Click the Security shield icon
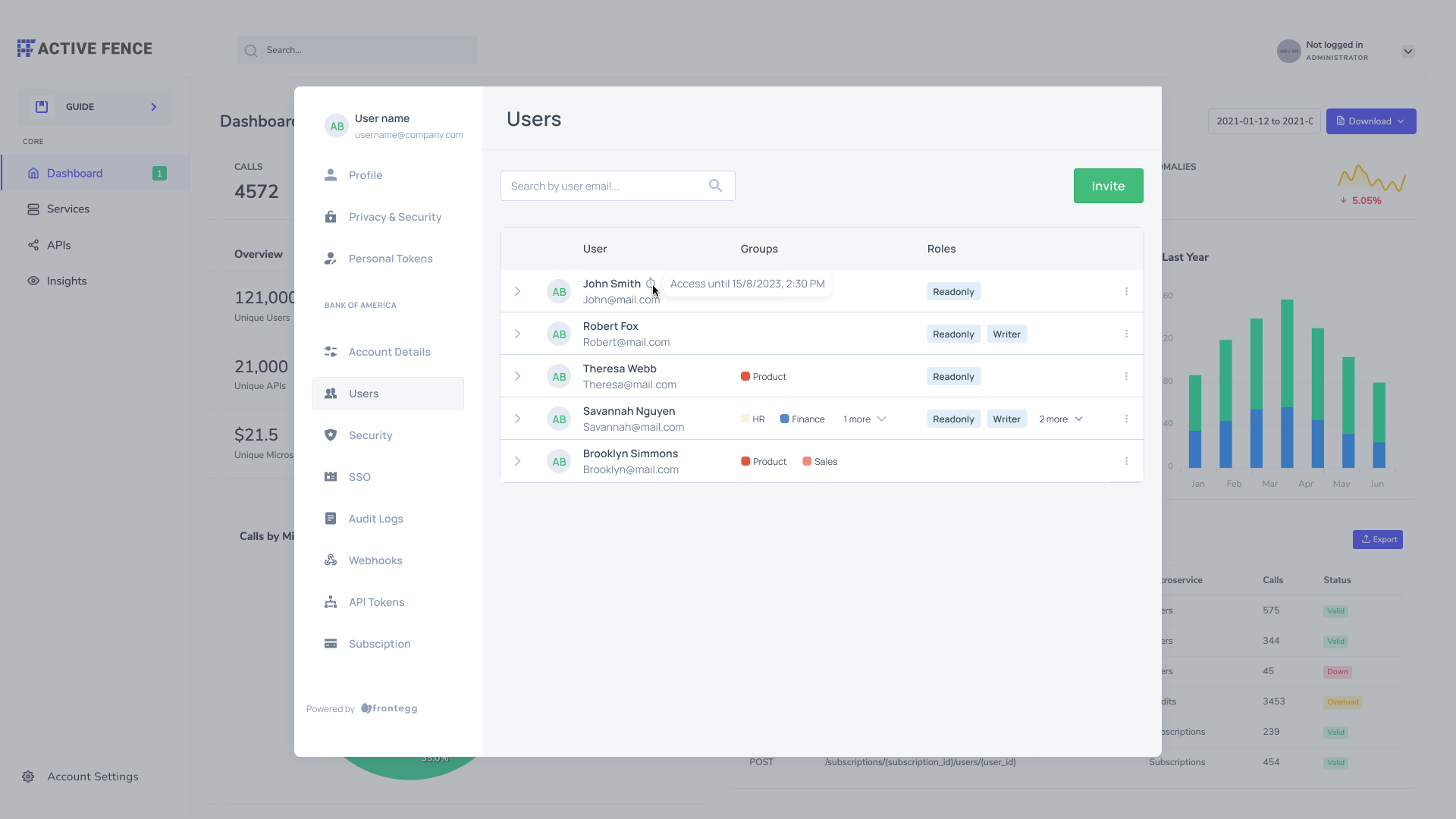The image size is (1456, 819). [331, 435]
